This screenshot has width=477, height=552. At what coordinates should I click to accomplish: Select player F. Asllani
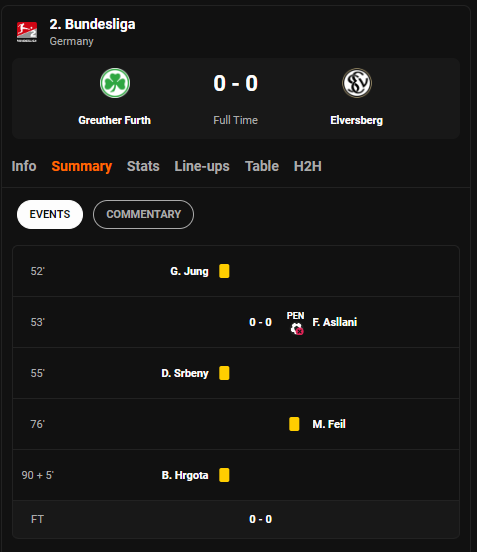[335, 322]
